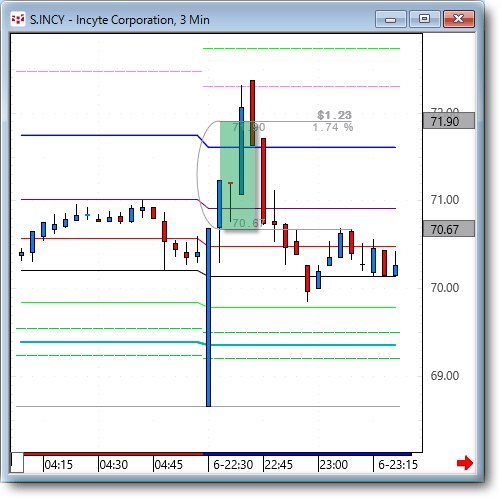Close the Incyte Corporation chart window
This screenshot has height=500, width=502.
(x=459, y=19)
